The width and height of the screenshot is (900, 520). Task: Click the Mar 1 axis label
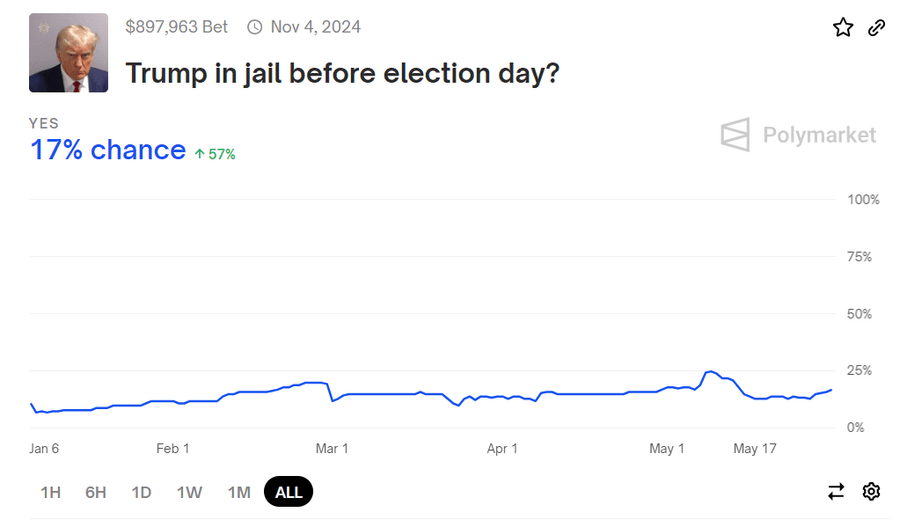332,449
